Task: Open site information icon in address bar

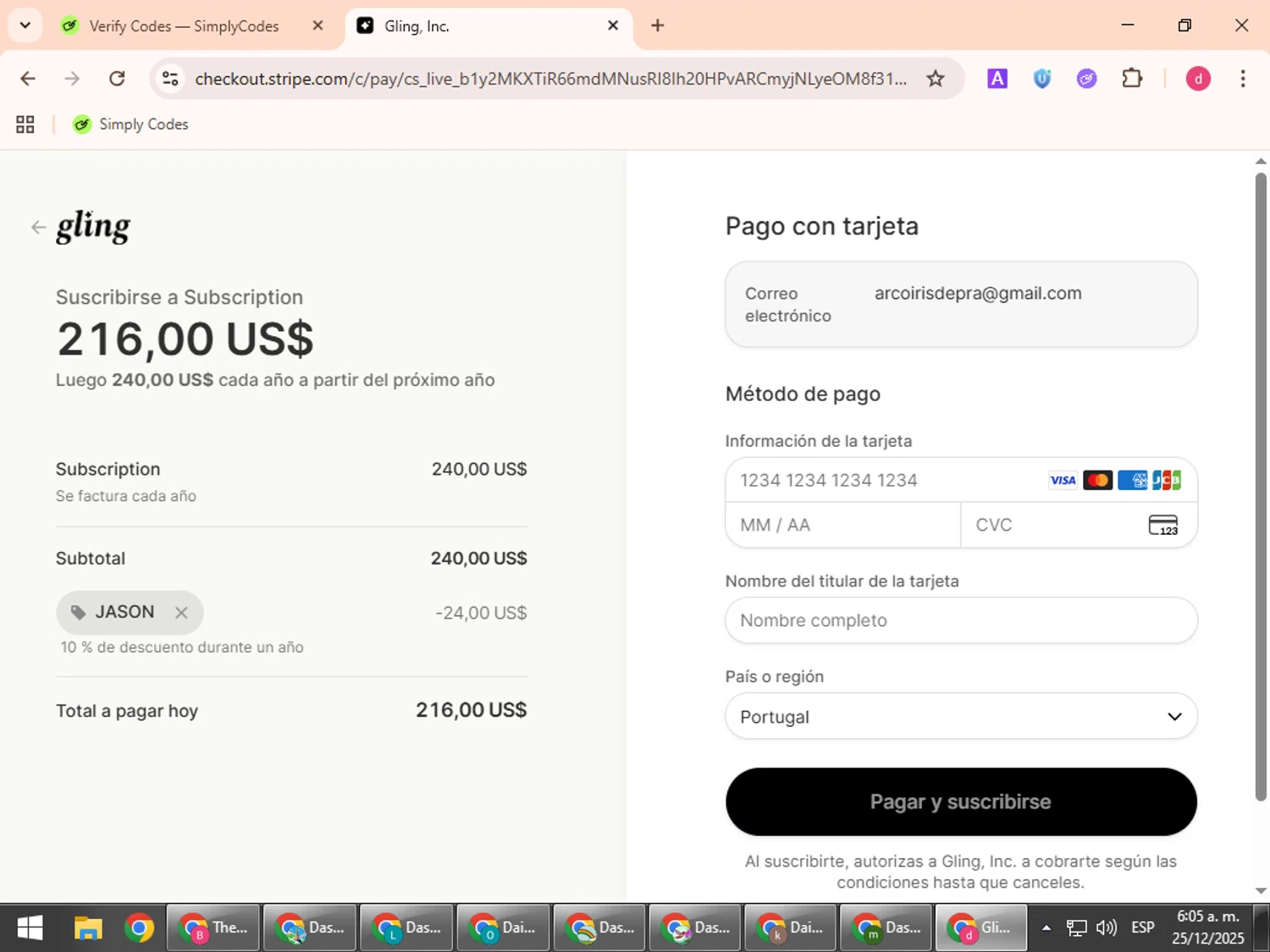Action: (170, 79)
